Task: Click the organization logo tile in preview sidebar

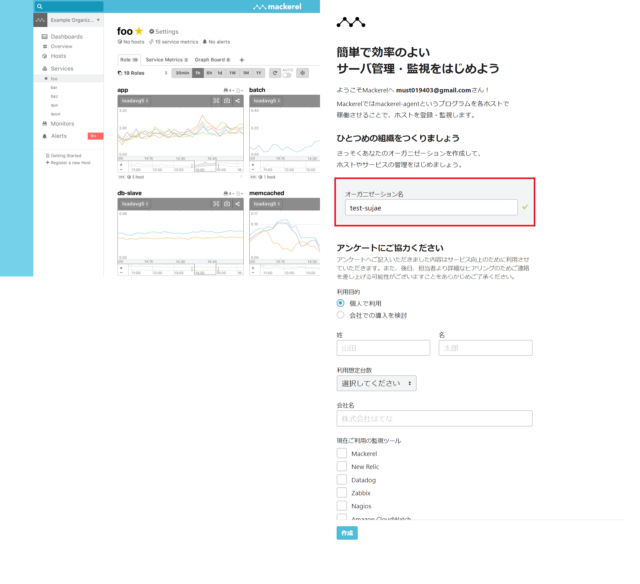Action: [40, 20]
